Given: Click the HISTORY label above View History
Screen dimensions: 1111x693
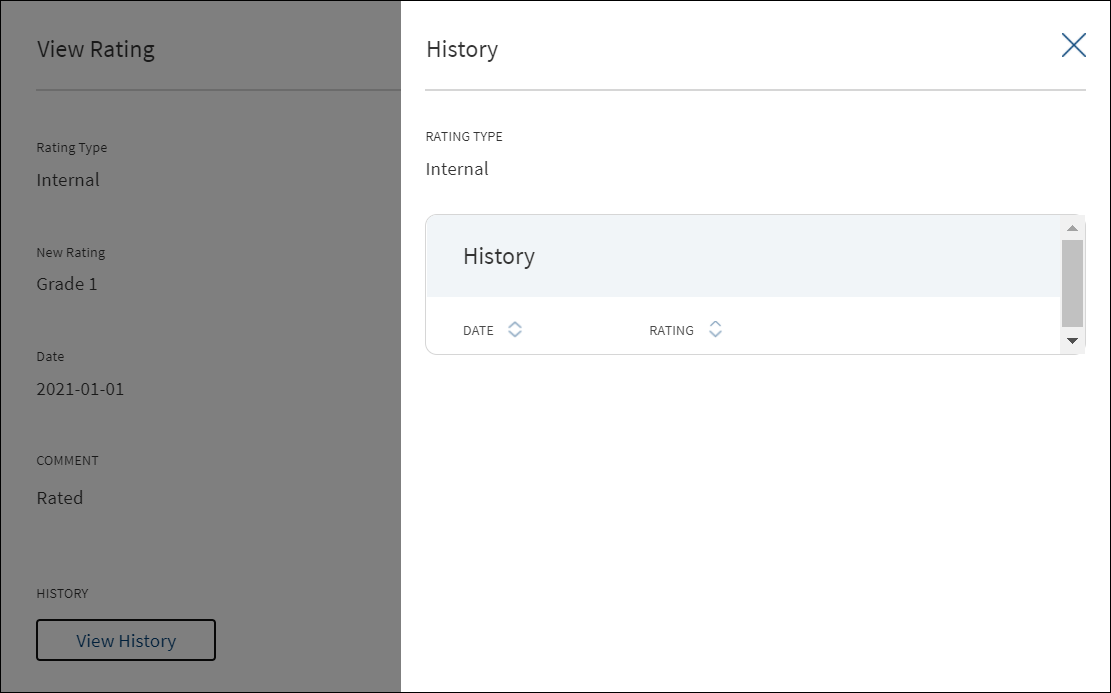Looking at the screenshot, I should (x=62, y=594).
